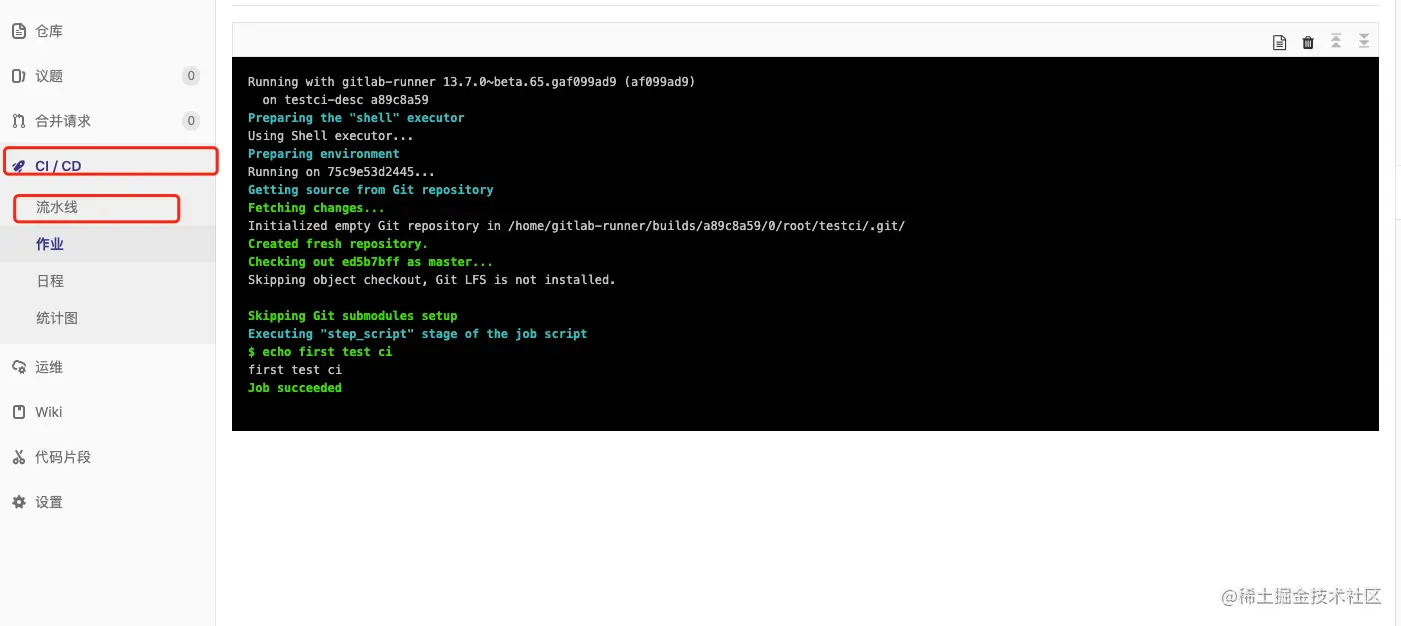Click the issues count badge

pyautogui.click(x=191, y=76)
